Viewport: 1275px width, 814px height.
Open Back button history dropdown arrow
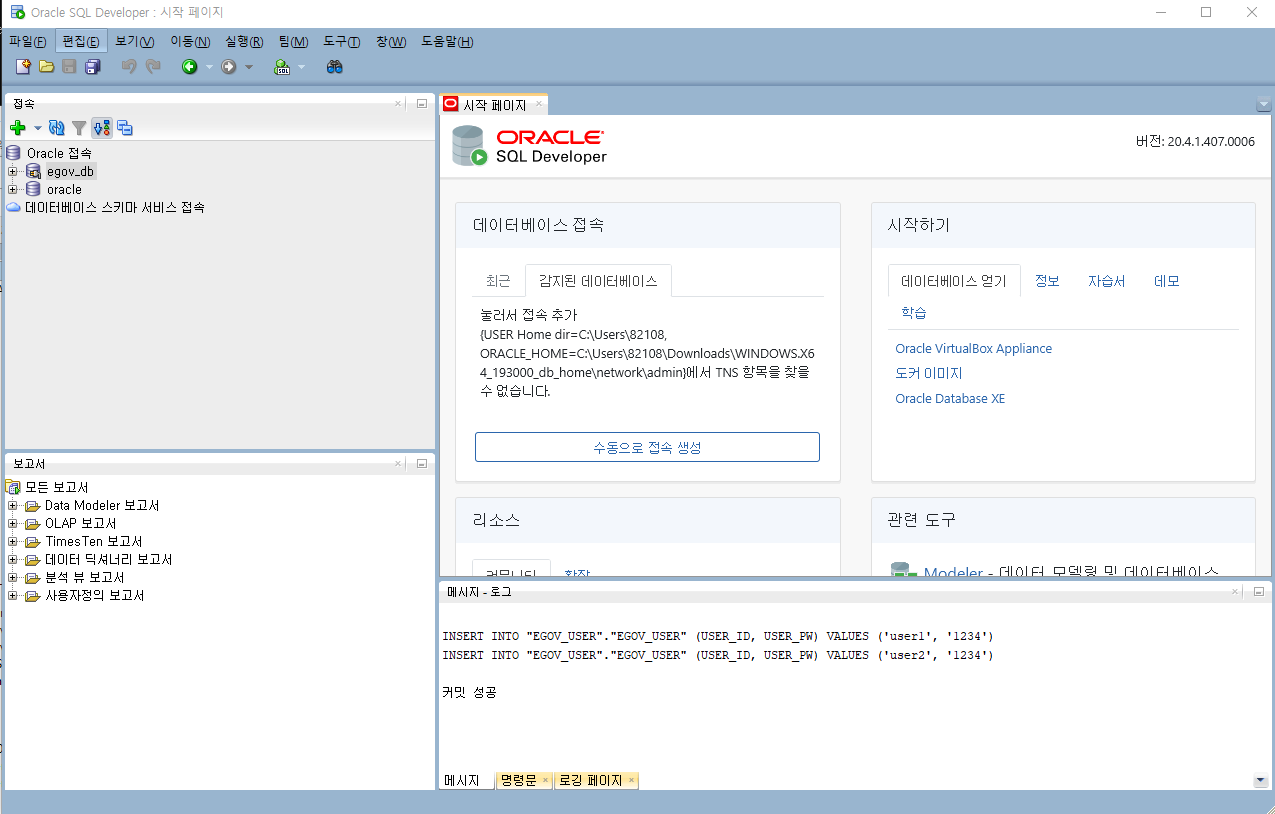point(209,68)
